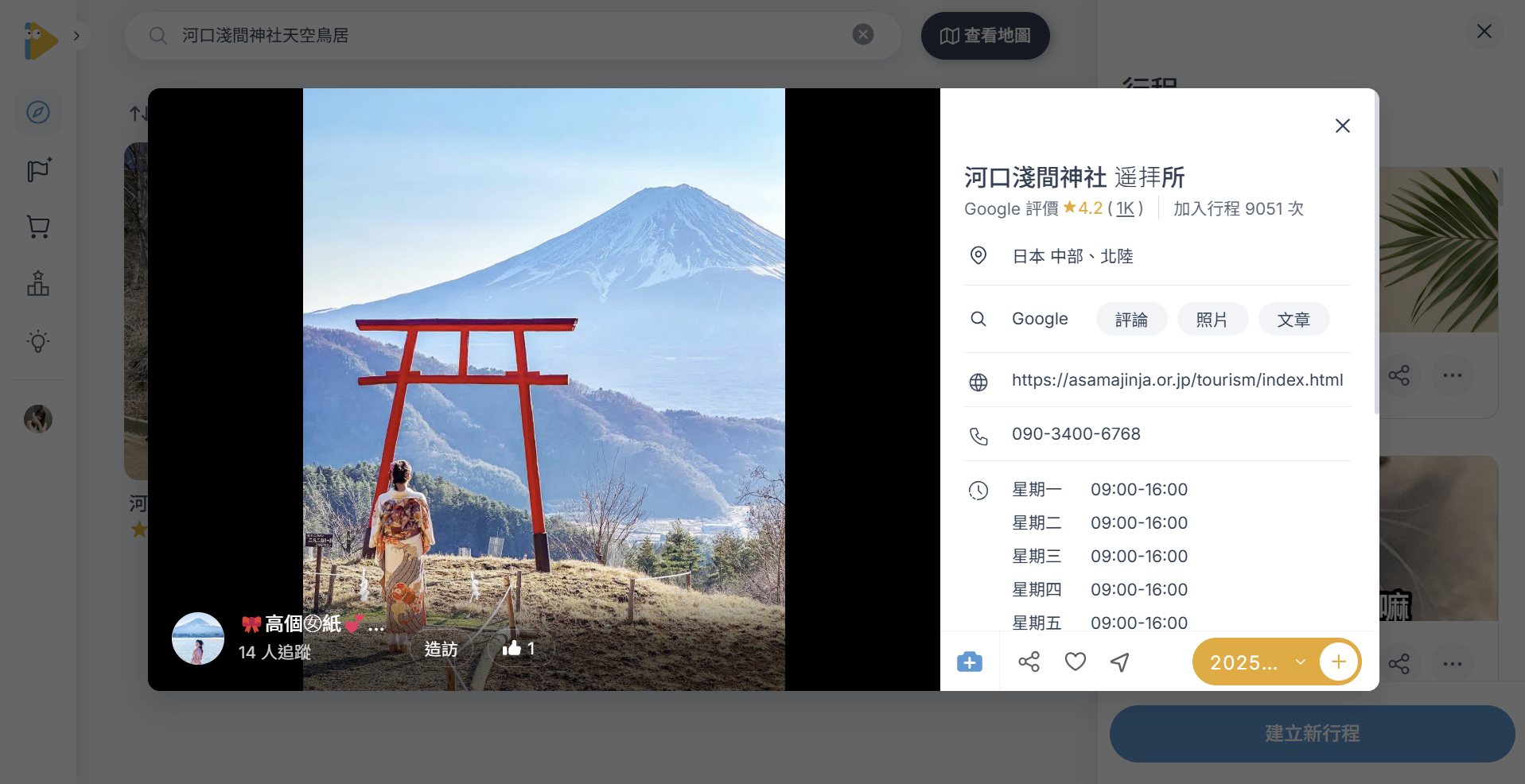Screen dimensions: 1525x784
Task: Call the number 090-3400-6768
Action: coord(1076,434)
